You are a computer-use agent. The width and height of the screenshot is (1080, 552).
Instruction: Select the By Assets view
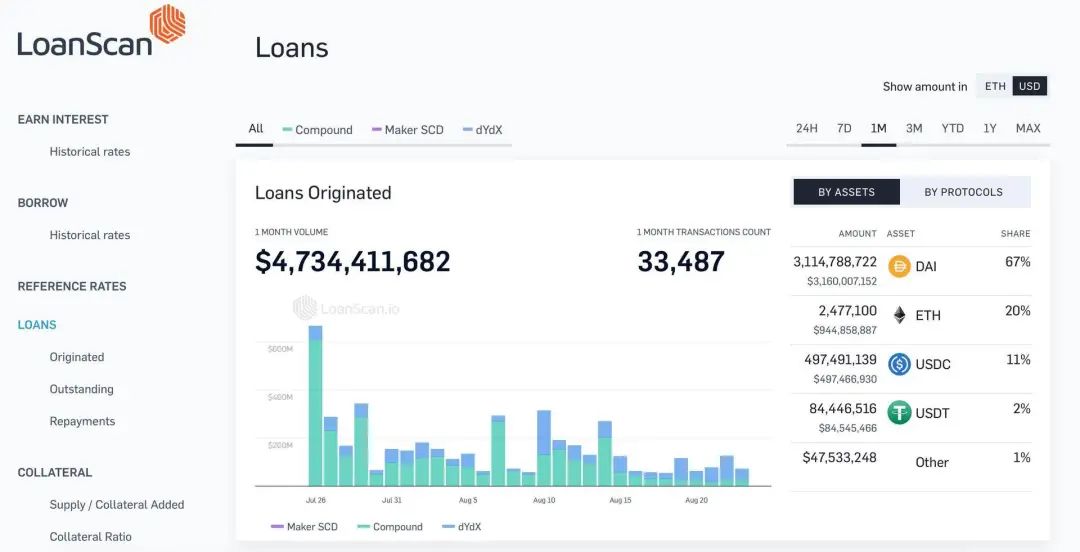click(x=846, y=192)
